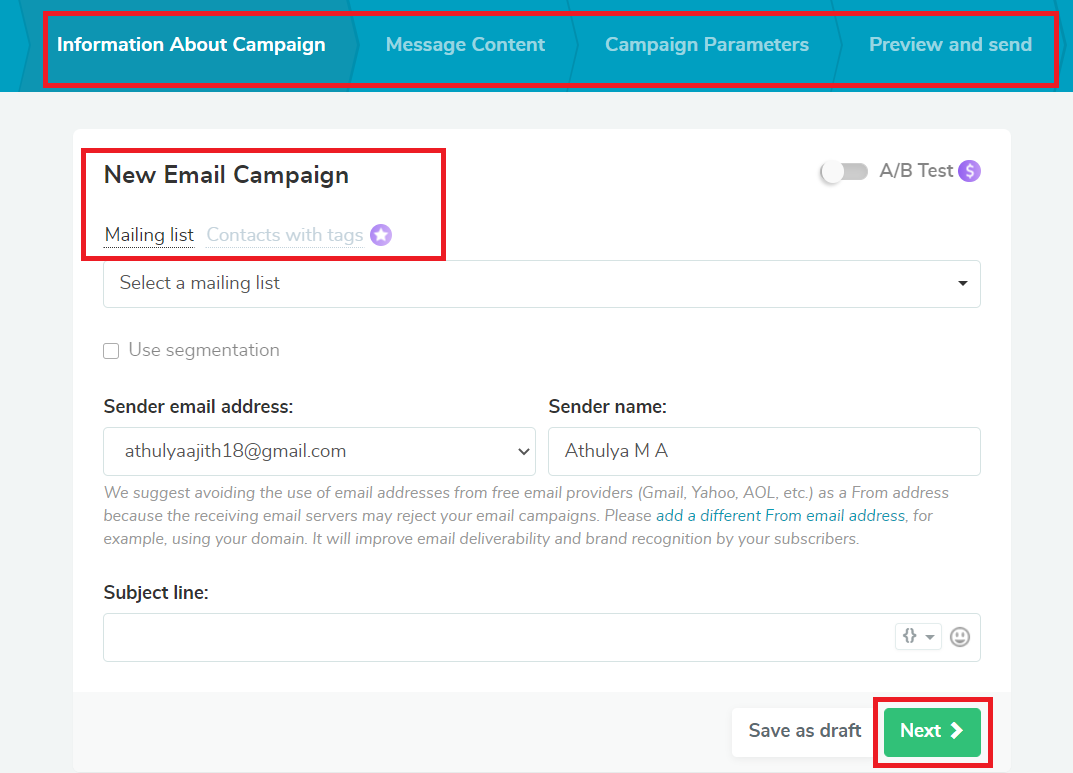Image resolution: width=1073 pixels, height=773 pixels.
Task: Switch to the Contacts with tags tab
Action: pos(285,235)
